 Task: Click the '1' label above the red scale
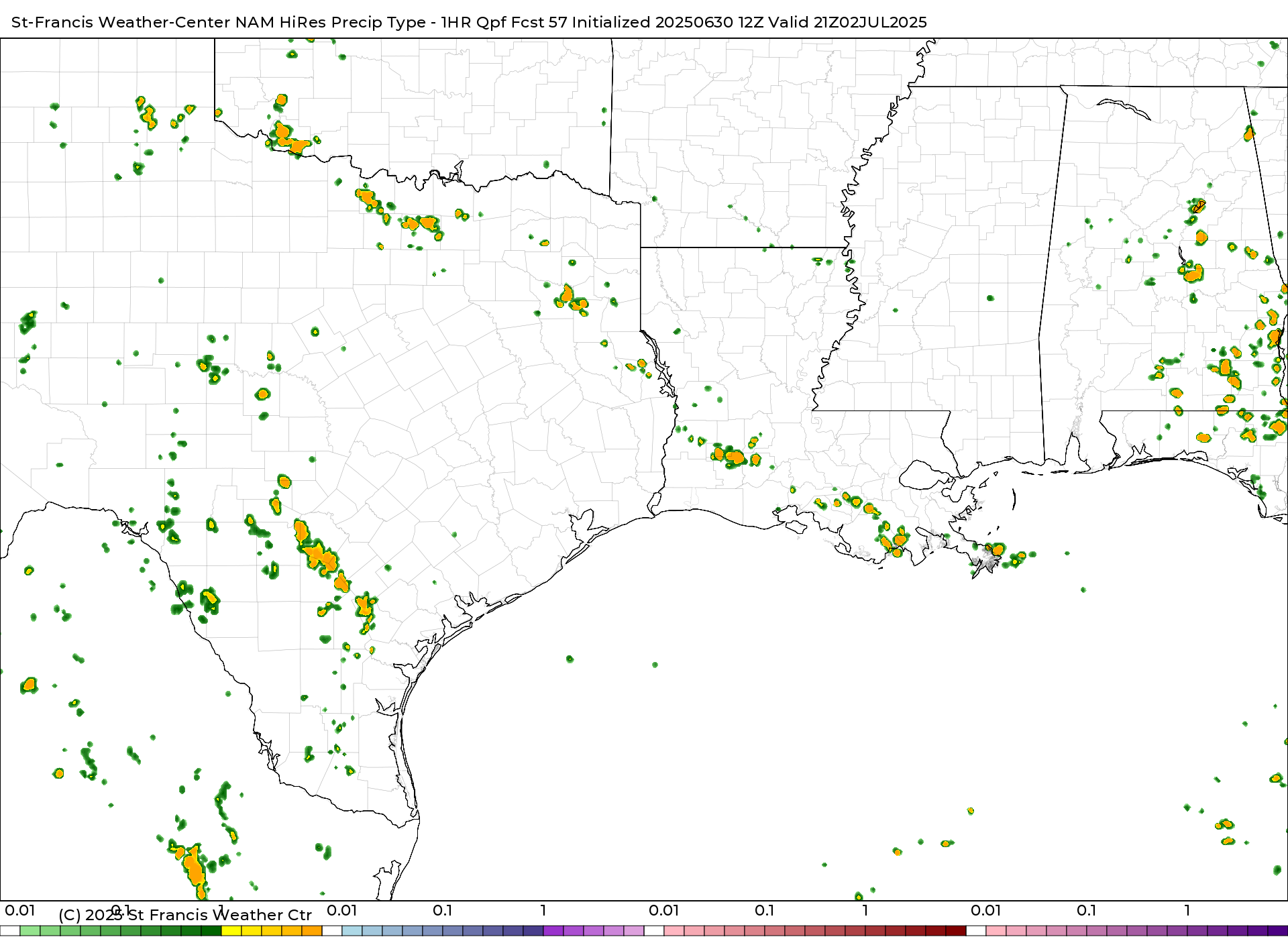[x=865, y=910]
